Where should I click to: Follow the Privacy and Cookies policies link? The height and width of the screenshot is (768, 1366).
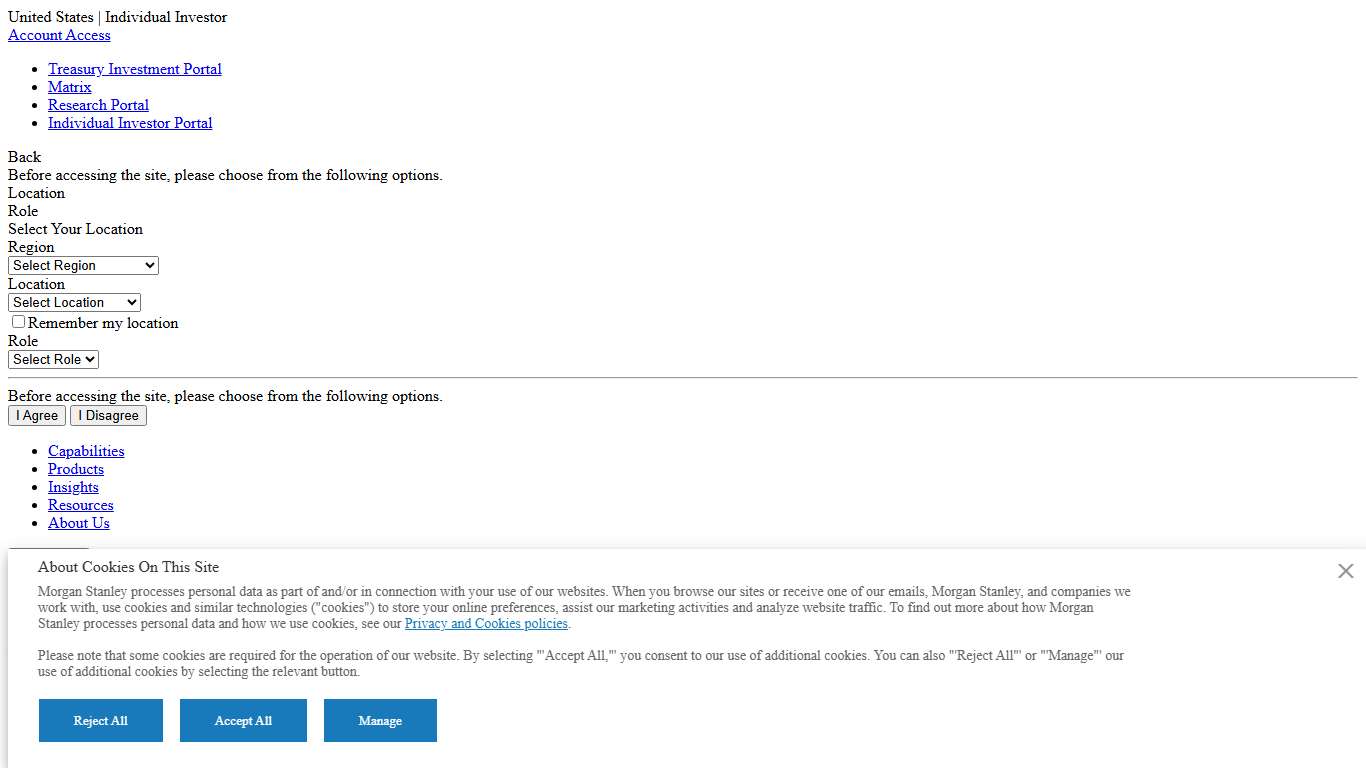coord(486,624)
